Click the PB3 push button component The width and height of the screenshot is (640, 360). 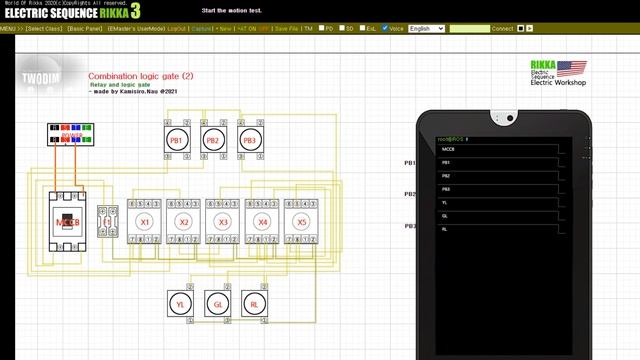click(x=250, y=140)
